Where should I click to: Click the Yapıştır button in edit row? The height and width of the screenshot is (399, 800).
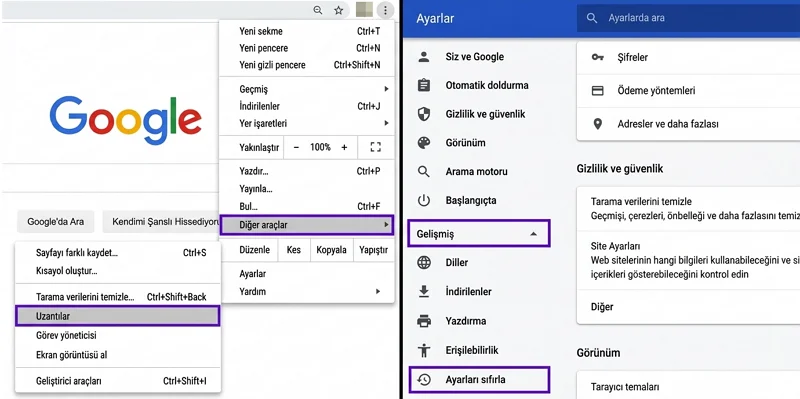pos(373,250)
